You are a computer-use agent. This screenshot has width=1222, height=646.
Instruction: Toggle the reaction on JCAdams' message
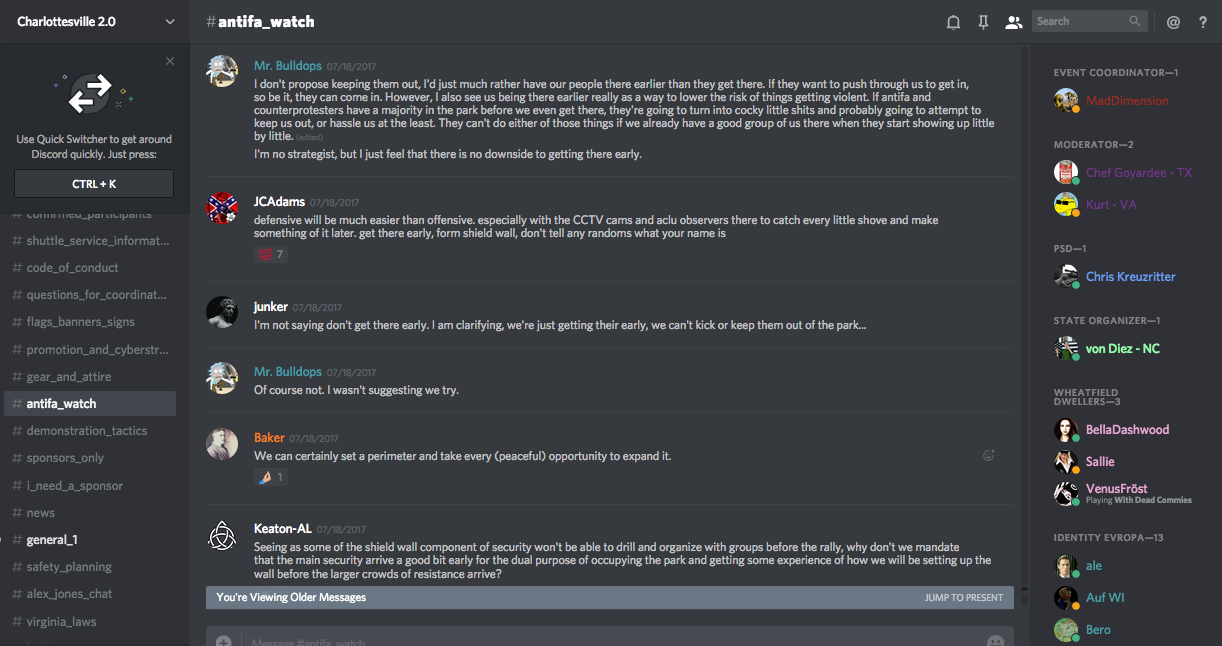pos(270,254)
